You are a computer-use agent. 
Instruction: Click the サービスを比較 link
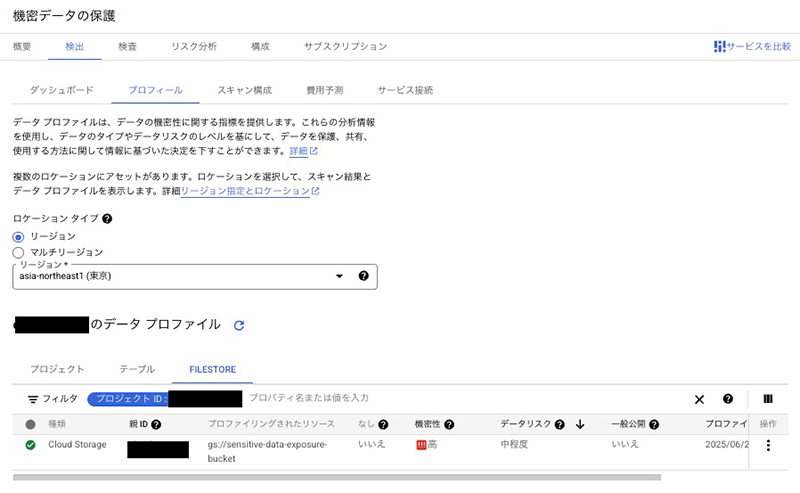pyautogui.click(x=752, y=47)
